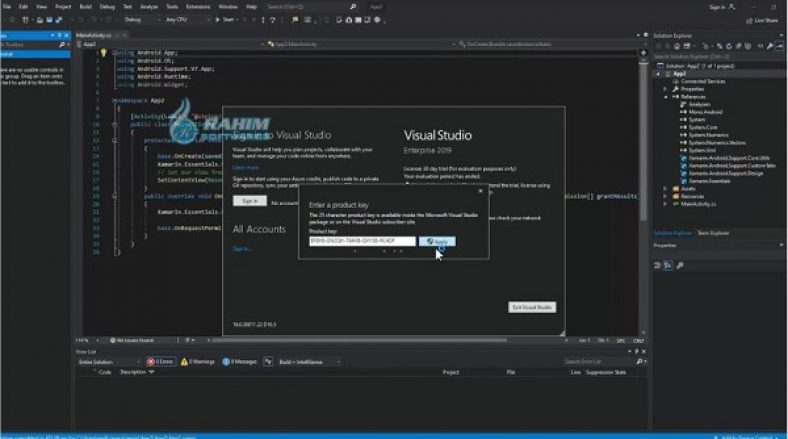788x439 pixels.
Task: Click the Sign in button under Visual Studio
Action: point(250,201)
